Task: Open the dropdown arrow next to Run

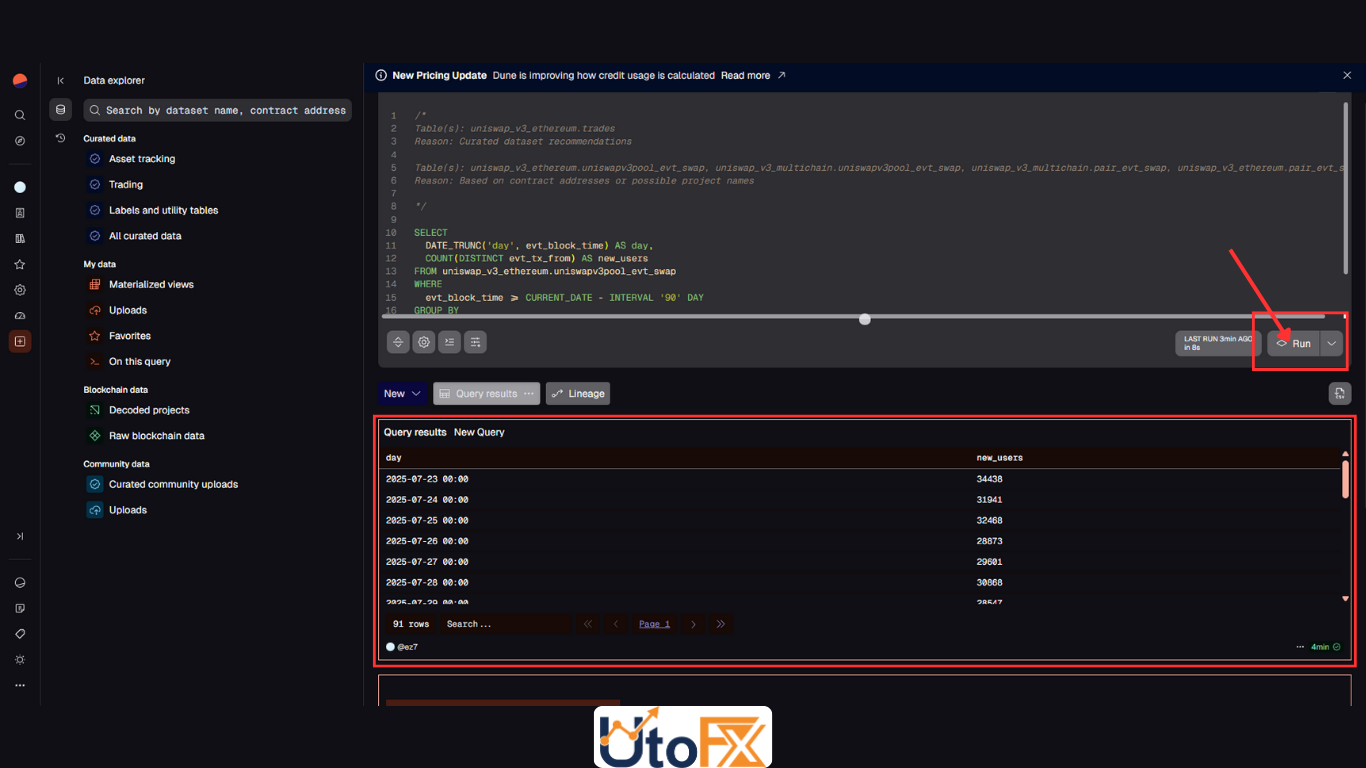Action: pyautogui.click(x=1331, y=343)
